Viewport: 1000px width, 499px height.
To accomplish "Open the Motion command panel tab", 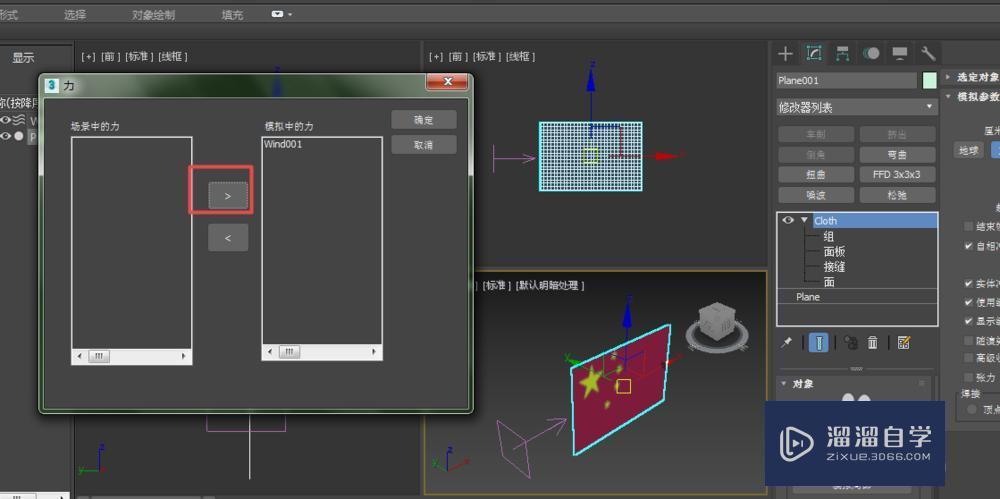I will [x=871, y=54].
